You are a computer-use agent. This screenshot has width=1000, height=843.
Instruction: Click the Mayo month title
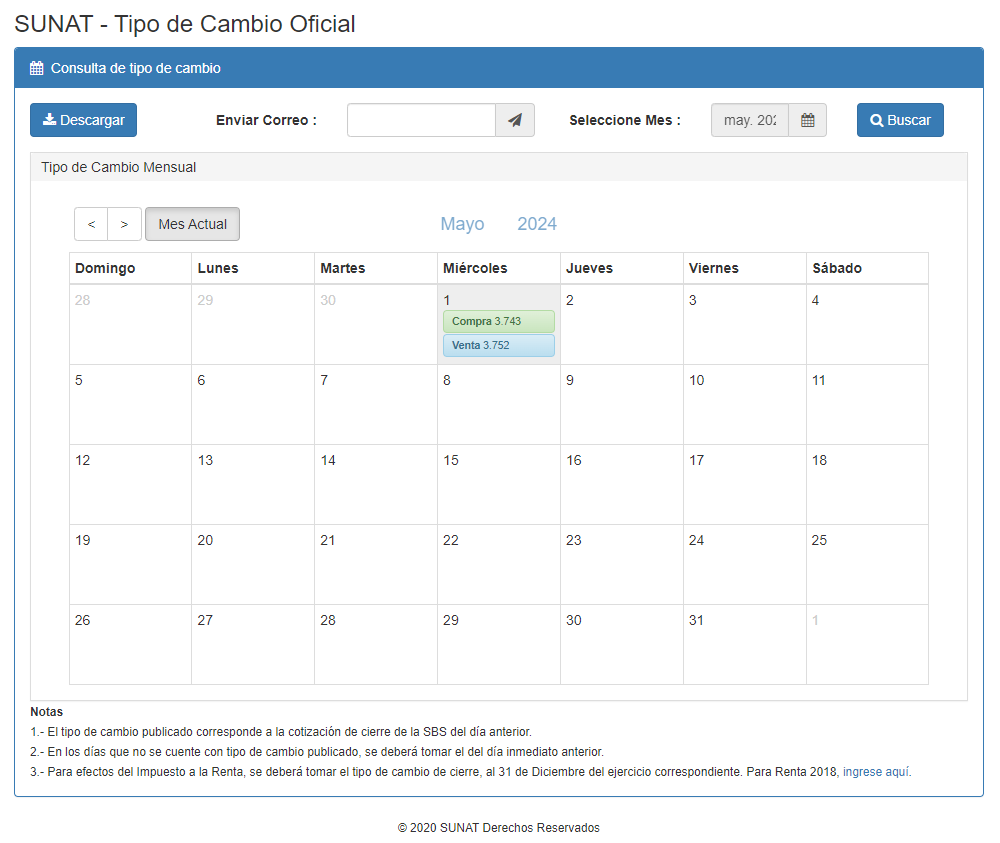coord(462,224)
